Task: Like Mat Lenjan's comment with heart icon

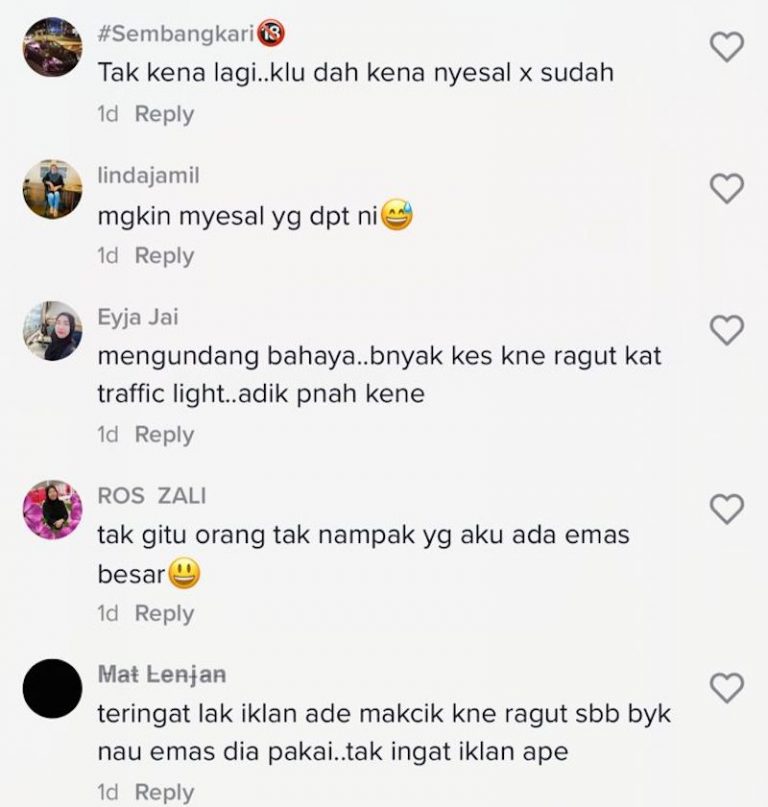Action: (x=727, y=688)
